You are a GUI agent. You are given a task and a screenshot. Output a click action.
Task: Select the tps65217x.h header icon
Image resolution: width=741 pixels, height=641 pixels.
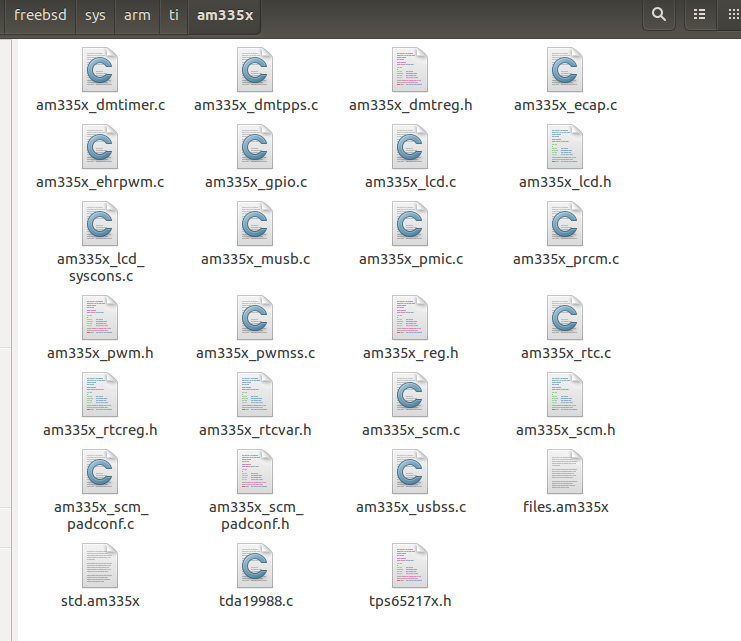[410, 566]
